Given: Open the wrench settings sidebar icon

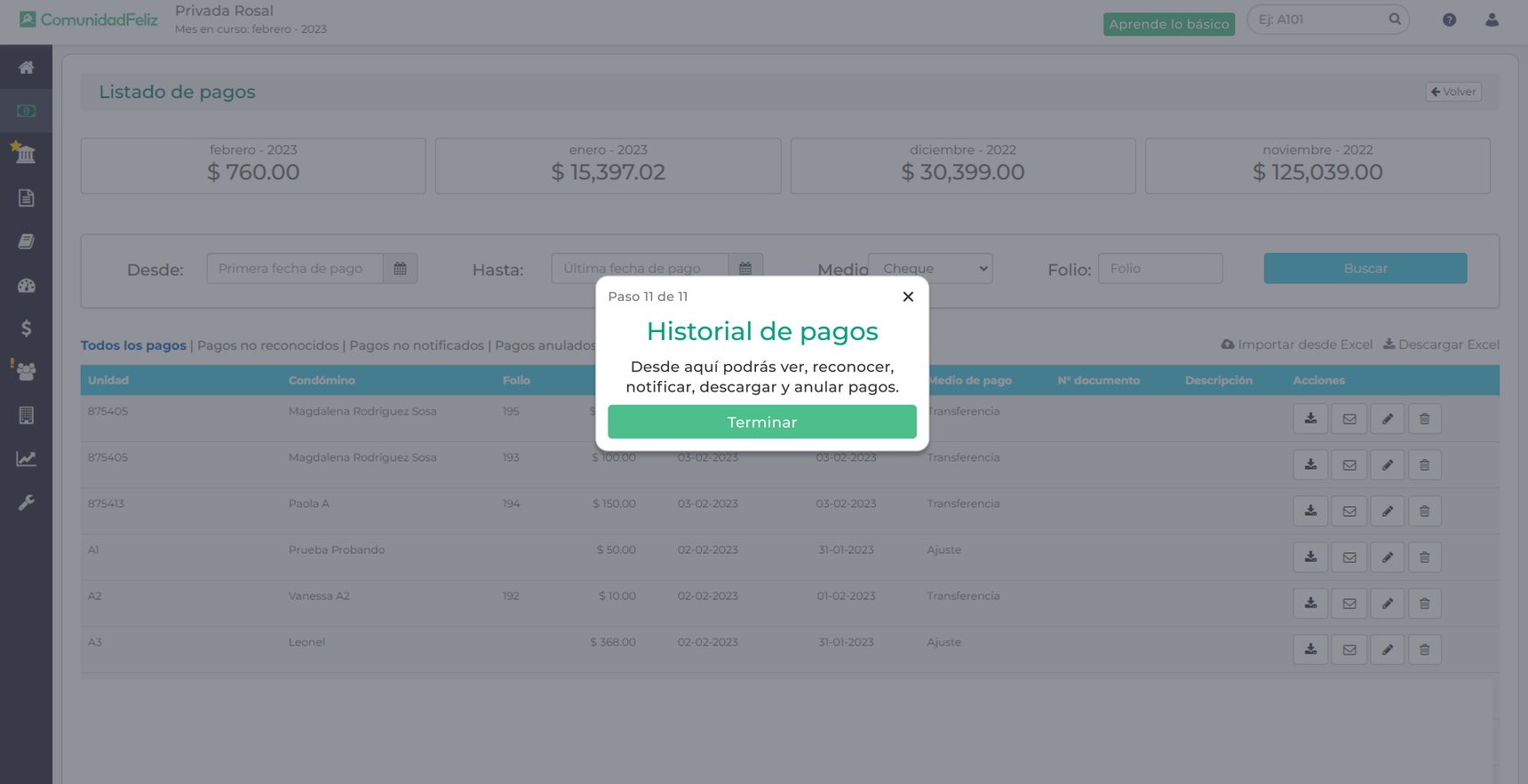Looking at the screenshot, I should click(x=26, y=503).
